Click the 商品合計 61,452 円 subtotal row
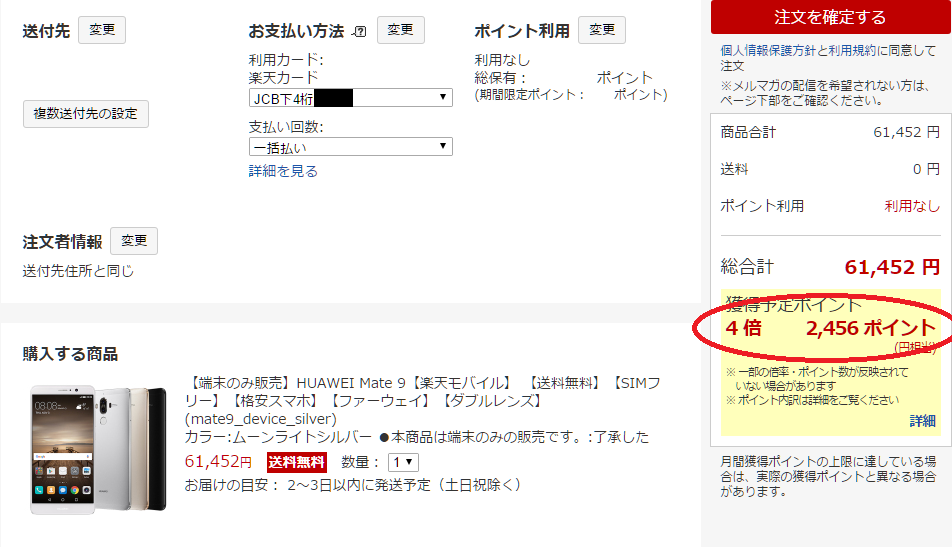The image size is (952, 547). pyautogui.click(x=830, y=132)
